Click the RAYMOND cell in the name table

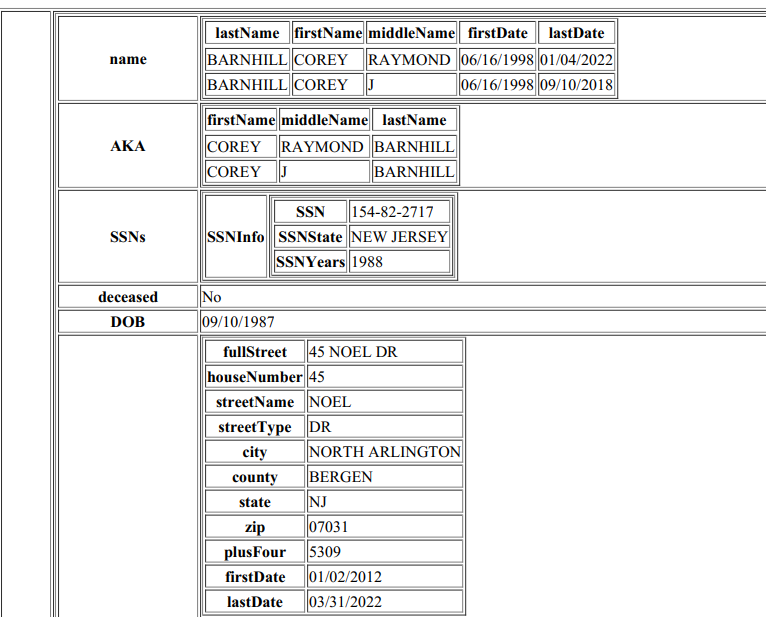[409, 60]
